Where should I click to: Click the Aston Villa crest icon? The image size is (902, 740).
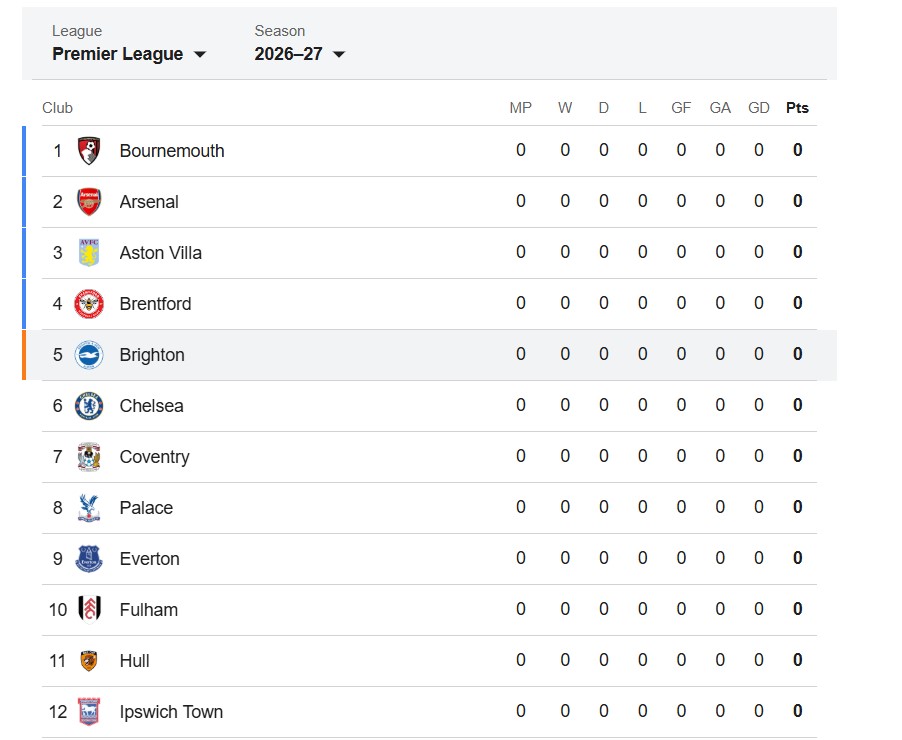pyautogui.click(x=89, y=253)
